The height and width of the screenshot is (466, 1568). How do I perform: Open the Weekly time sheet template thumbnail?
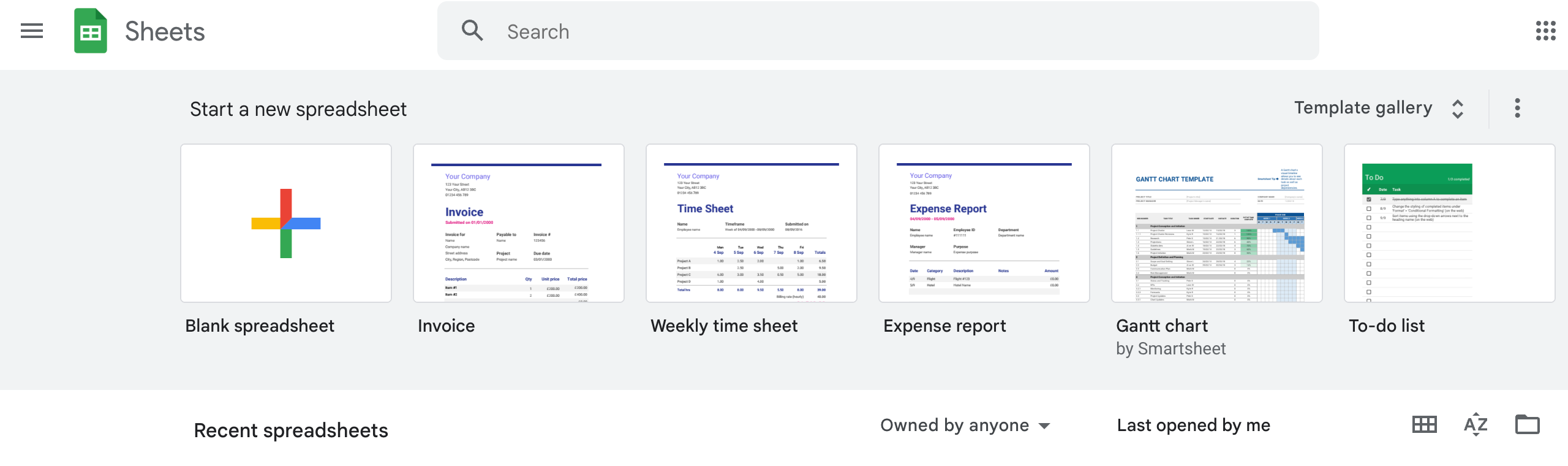click(x=752, y=223)
